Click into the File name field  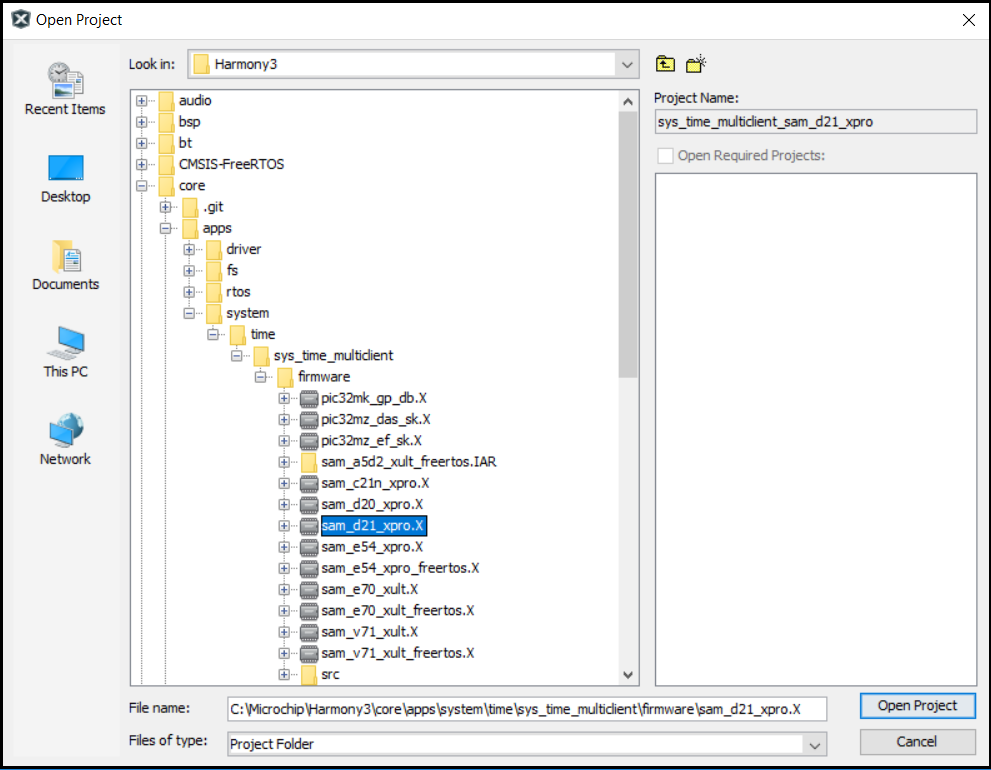pyautogui.click(x=527, y=709)
